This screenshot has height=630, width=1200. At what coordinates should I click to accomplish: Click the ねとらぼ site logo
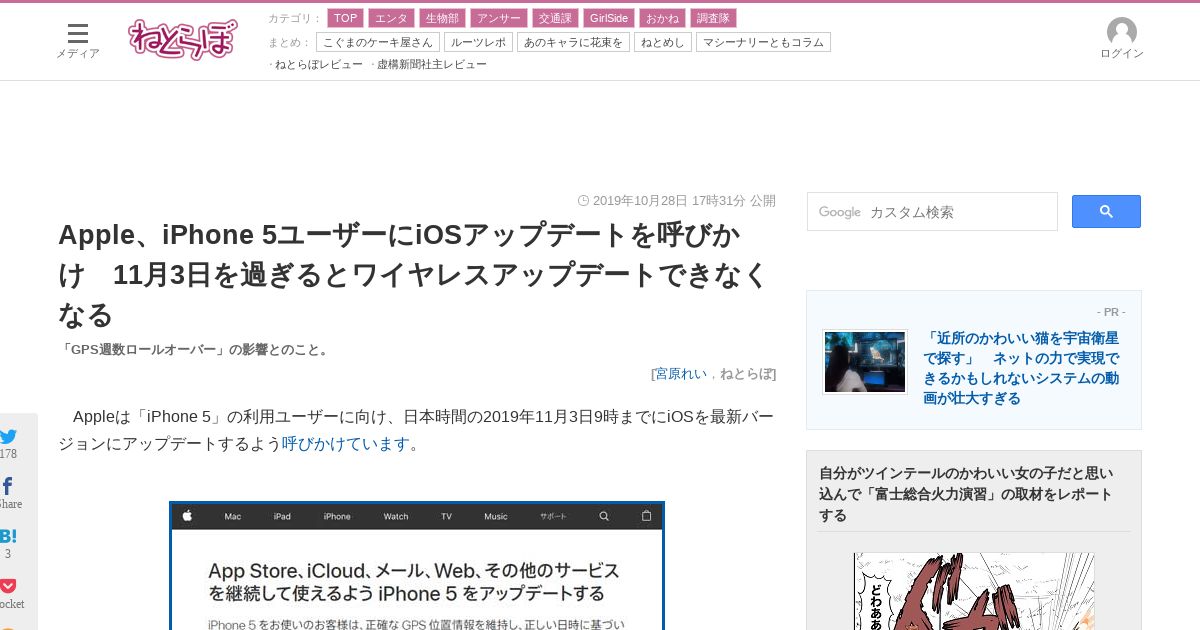[x=183, y=40]
